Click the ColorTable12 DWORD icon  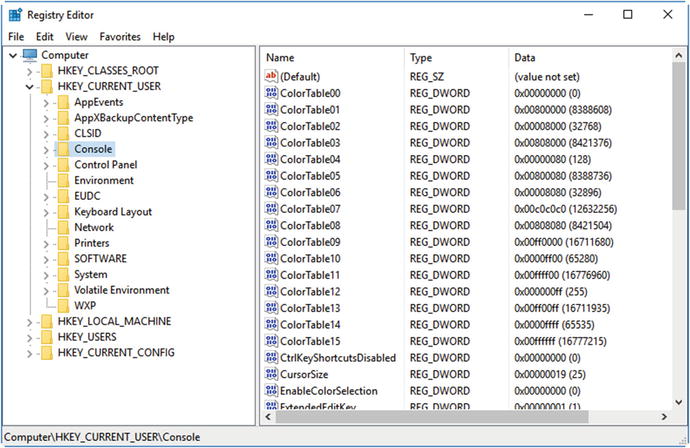tap(271, 291)
